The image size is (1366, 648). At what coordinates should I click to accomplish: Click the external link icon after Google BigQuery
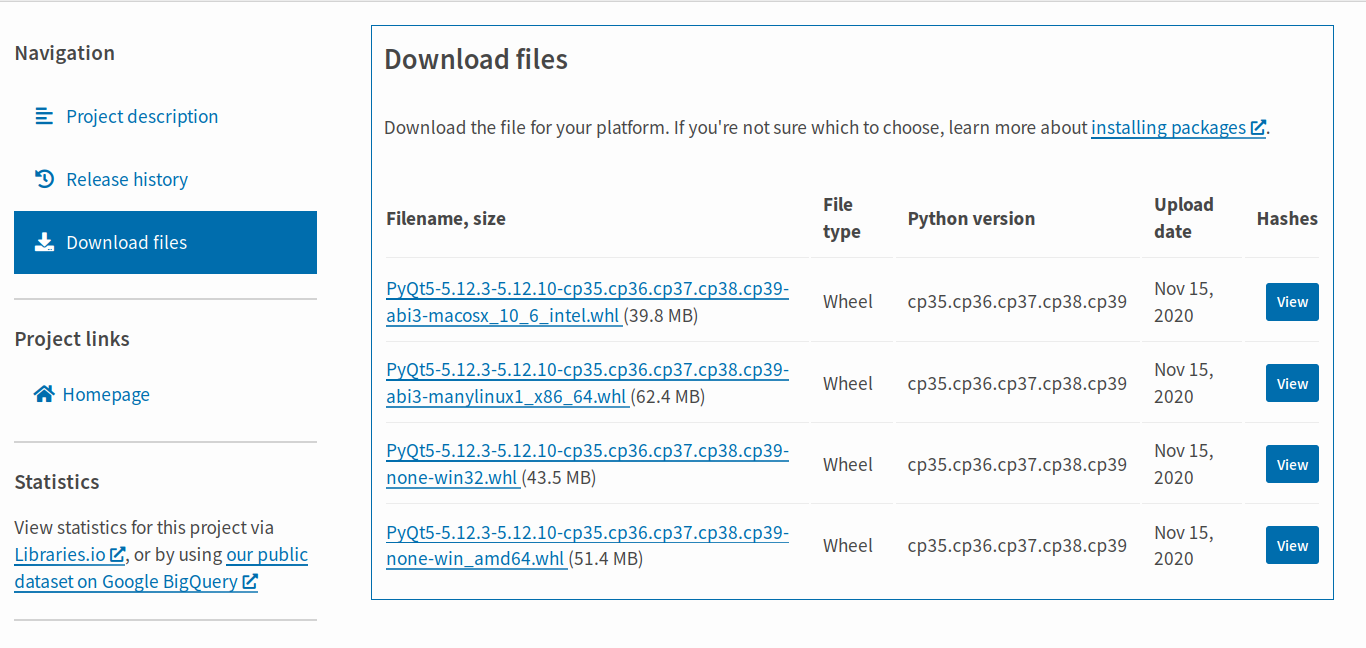(250, 581)
